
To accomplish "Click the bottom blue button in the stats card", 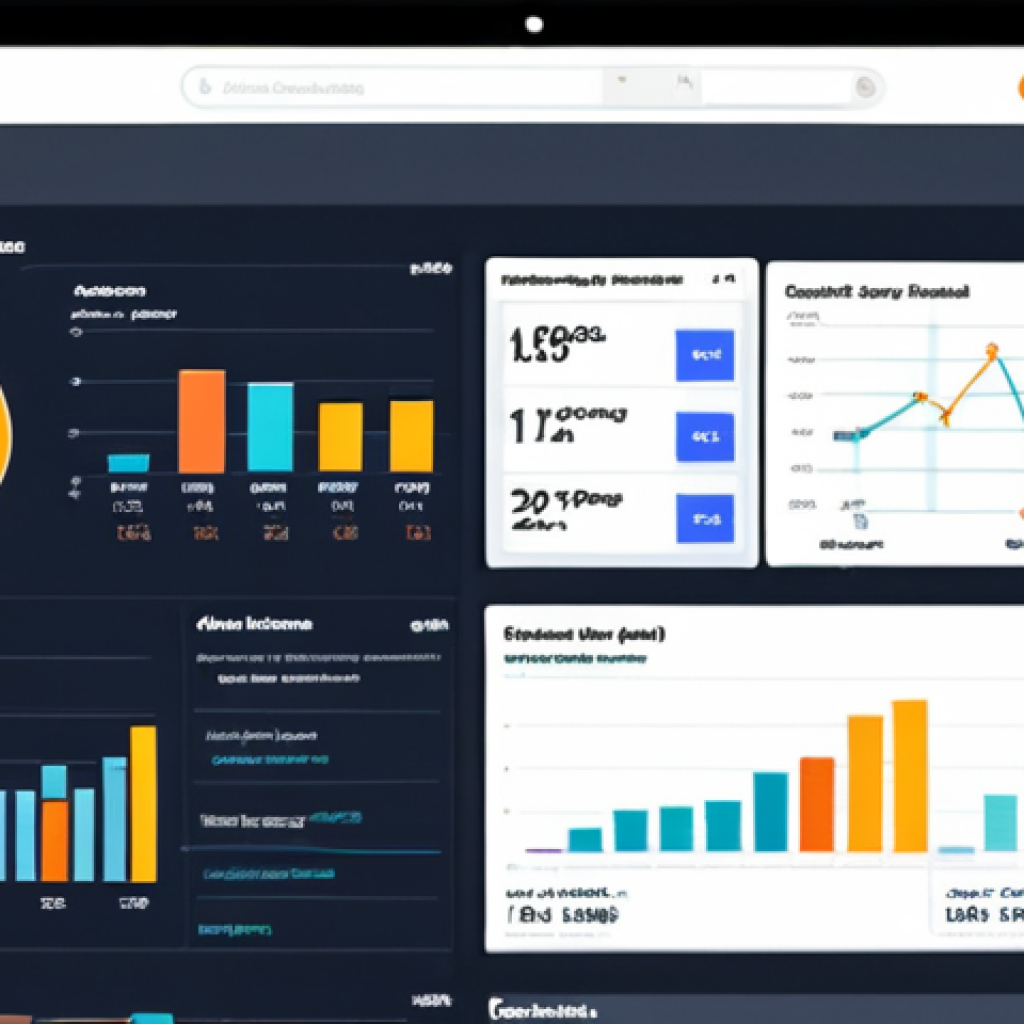I will [705, 519].
